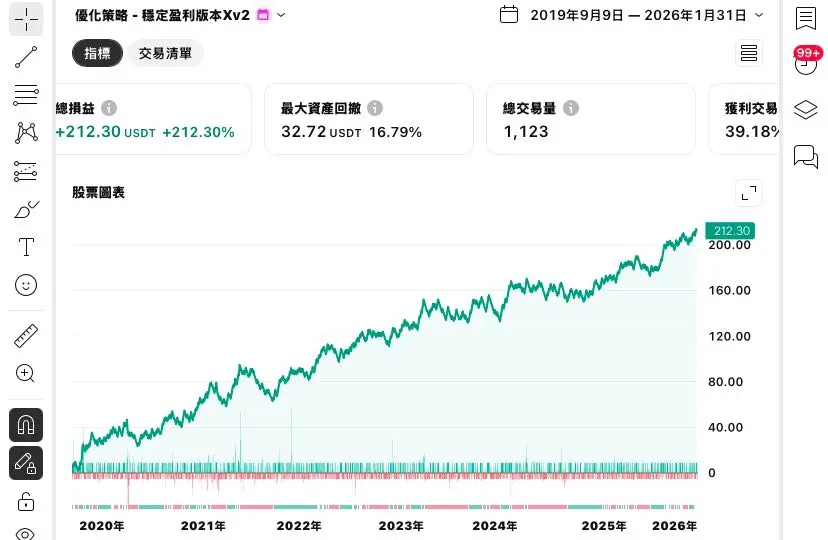Viewport: 828px width, 540px height.
Task: Show info for 總損益 metric
Action: point(109,108)
